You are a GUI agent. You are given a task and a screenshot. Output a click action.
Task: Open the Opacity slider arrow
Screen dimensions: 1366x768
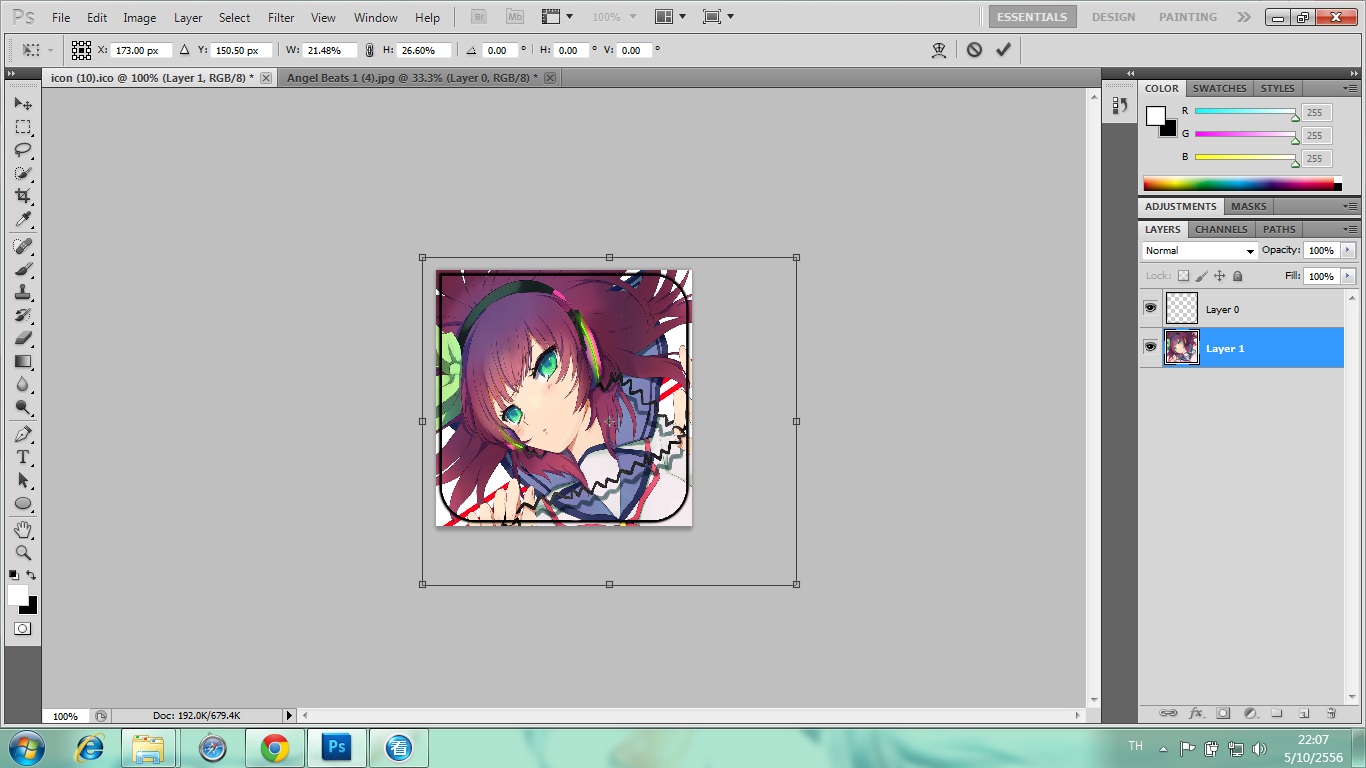pos(1348,250)
